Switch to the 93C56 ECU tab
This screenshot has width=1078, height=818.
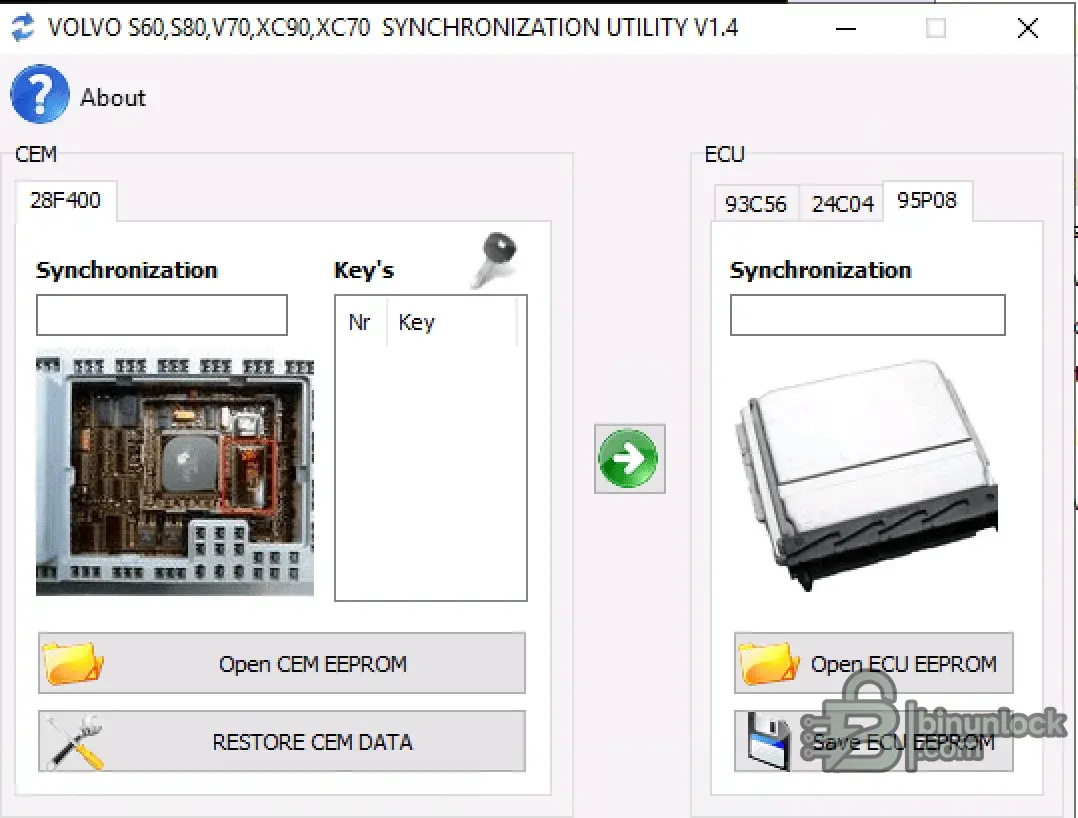[756, 204]
